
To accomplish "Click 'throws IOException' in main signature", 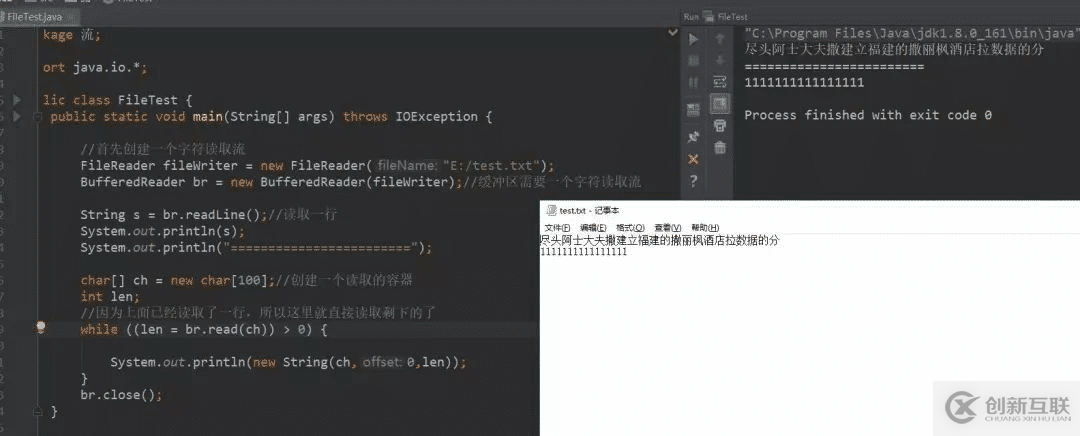I will (410, 116).
